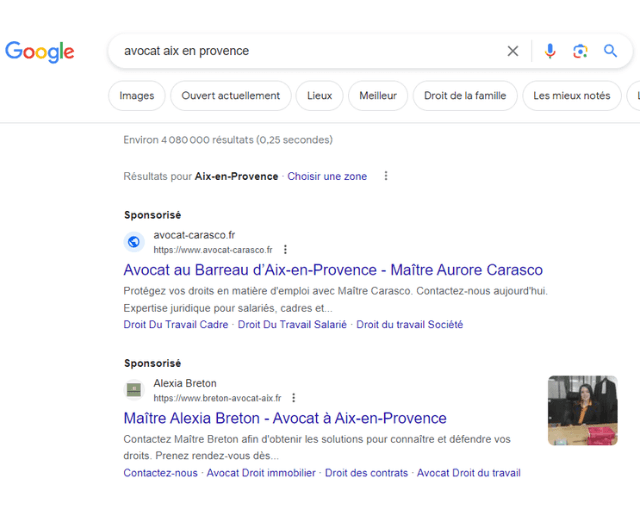Click the Google logo
Screen dimensions: 640x525
click(40, 52)
